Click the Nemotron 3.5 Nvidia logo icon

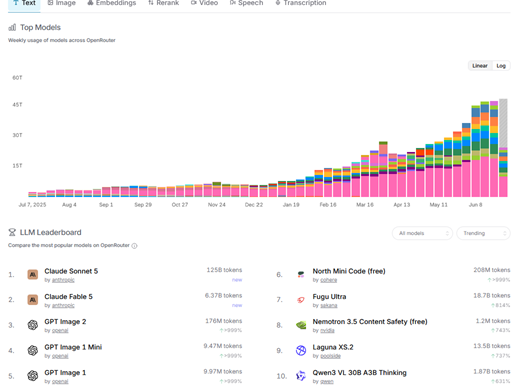[x=301, y=325]
